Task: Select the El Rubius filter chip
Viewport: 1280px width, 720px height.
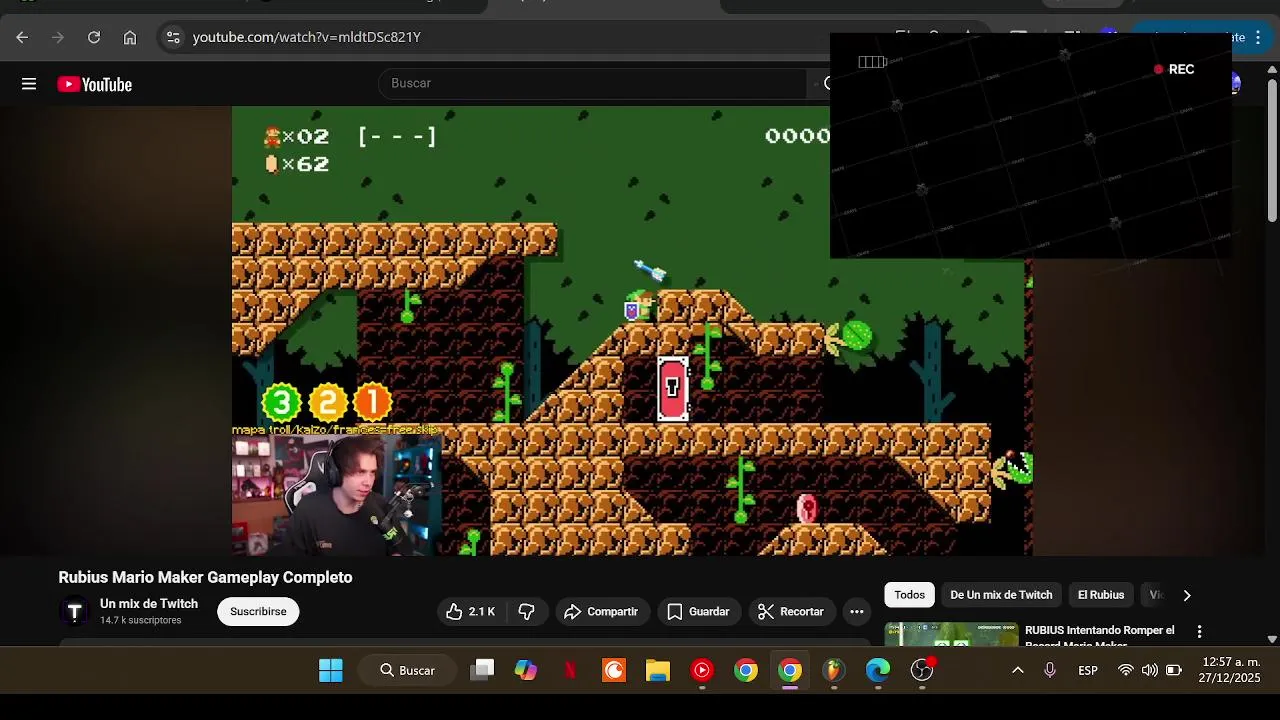Action: click(x=1101, y=595)
